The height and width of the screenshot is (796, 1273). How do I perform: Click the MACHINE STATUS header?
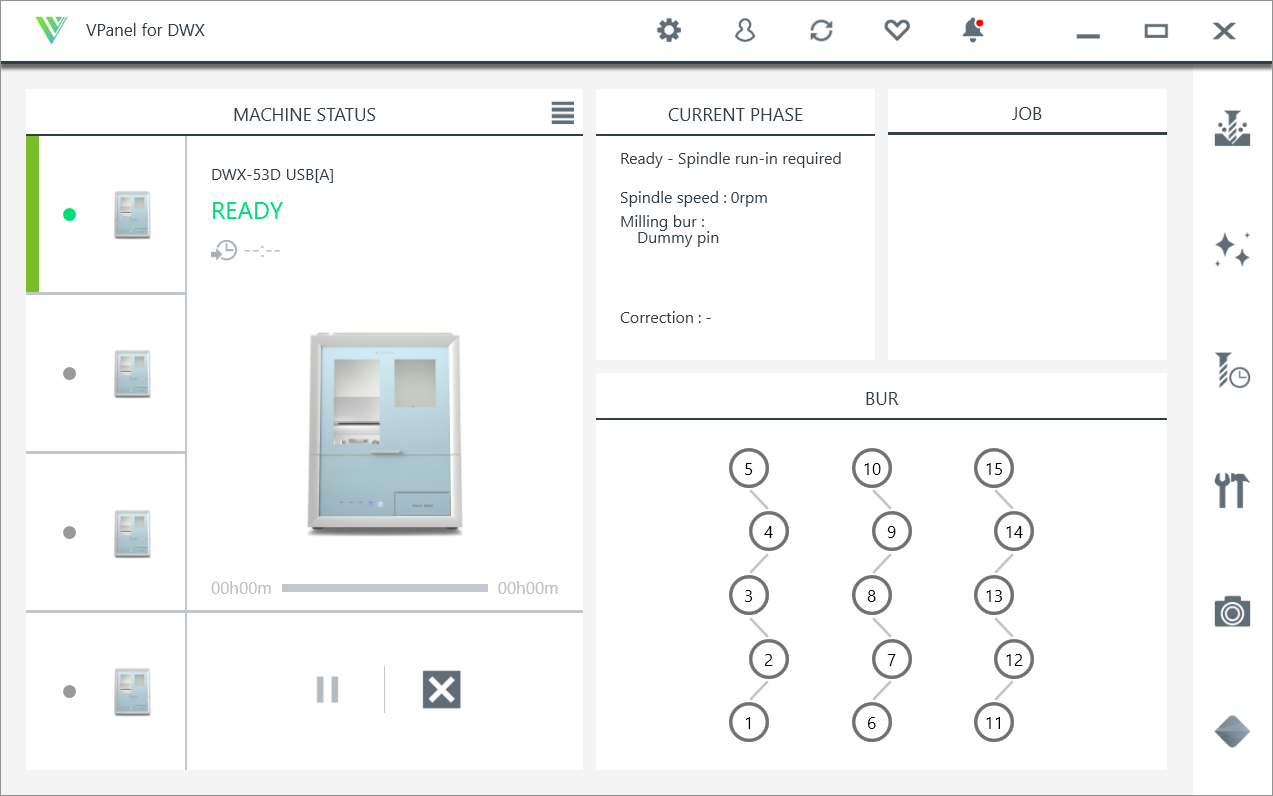point(304,115)
